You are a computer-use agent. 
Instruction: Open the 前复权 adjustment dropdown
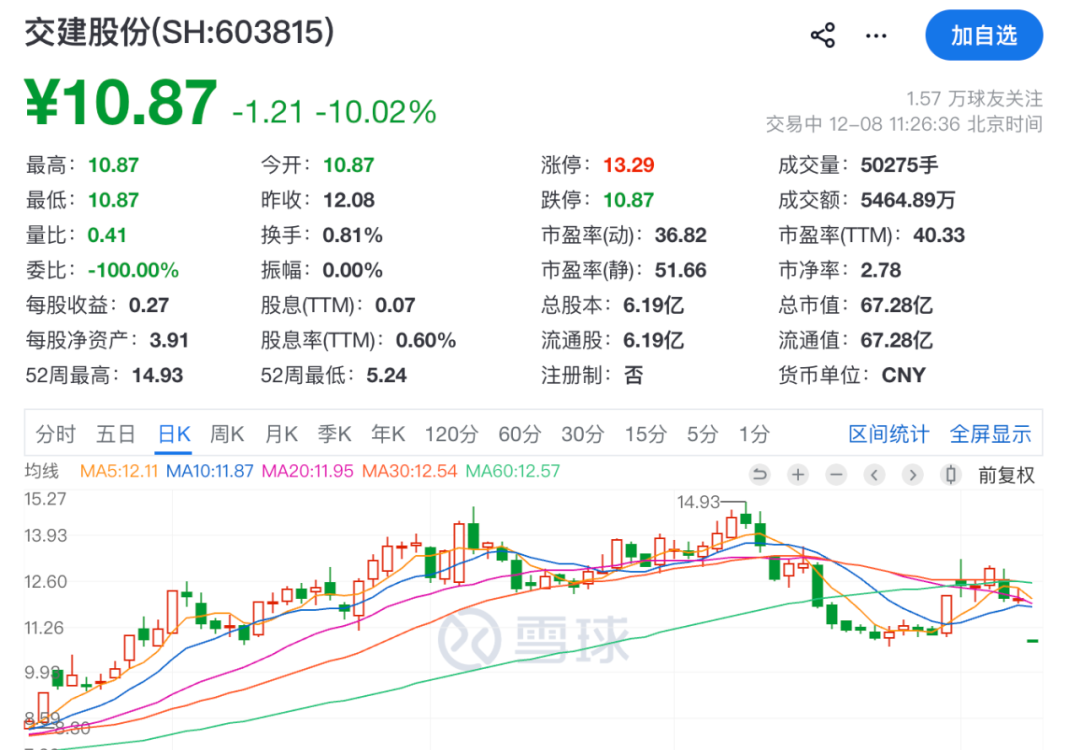click(1006, 476)
